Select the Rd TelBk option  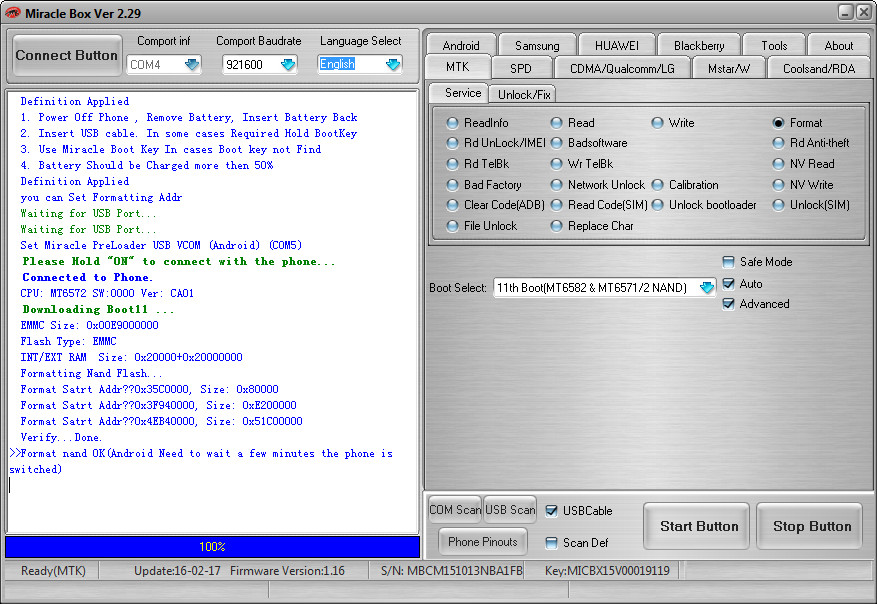[x=479, y=164]
